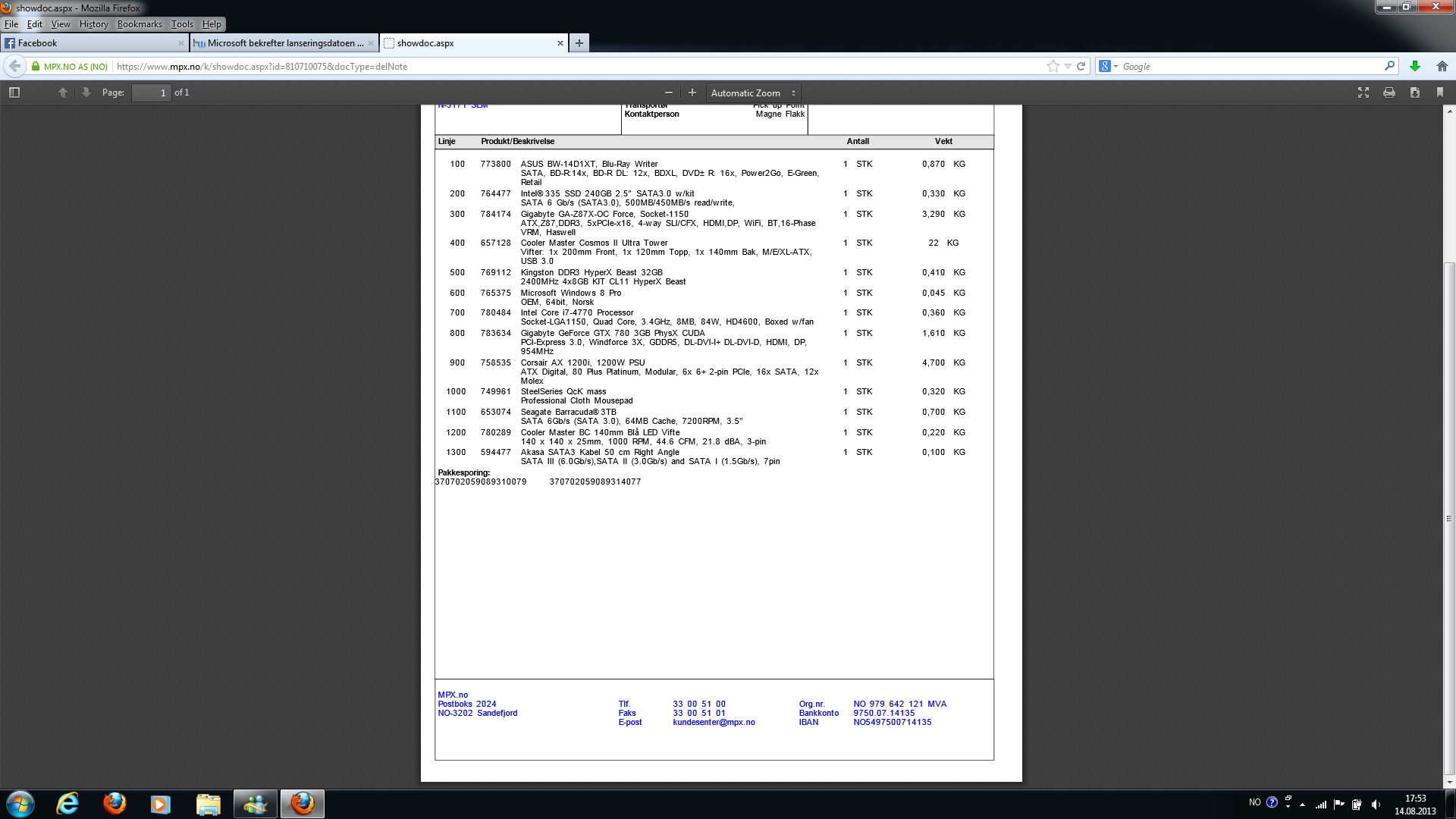Image resolution: width=1456 pixels, height=819 pixels.
Task: Select the showdoc.aspx tab
Action: click(x=473, y=43)
